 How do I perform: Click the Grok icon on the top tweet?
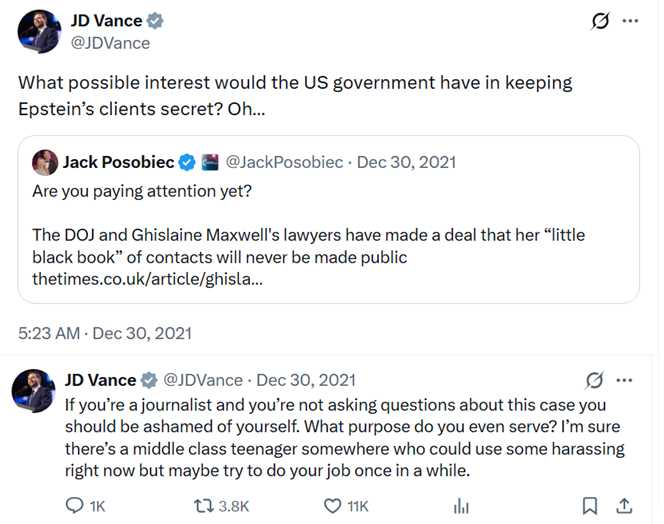(601, 21)
